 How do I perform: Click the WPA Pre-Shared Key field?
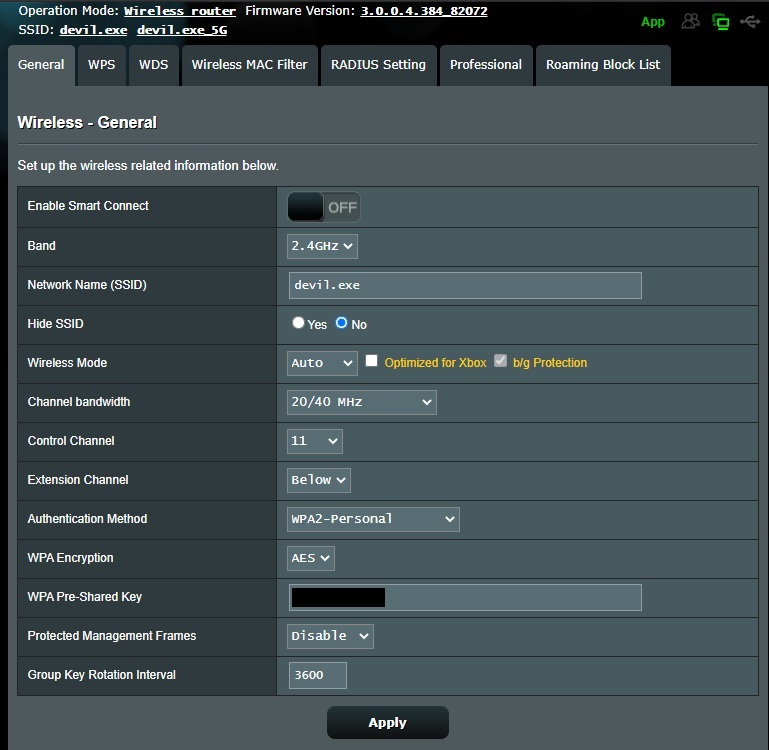tap(465, 597)
